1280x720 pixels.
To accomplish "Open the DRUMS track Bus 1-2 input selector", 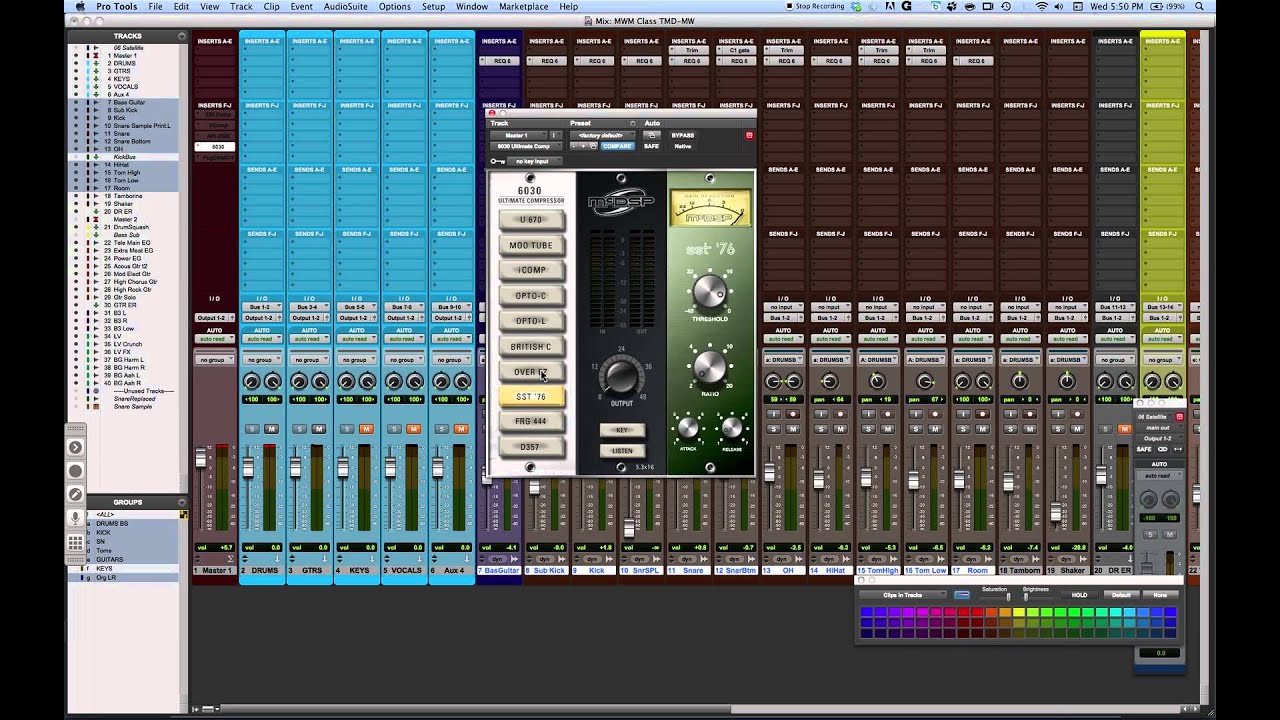I will tap(262, 307).
